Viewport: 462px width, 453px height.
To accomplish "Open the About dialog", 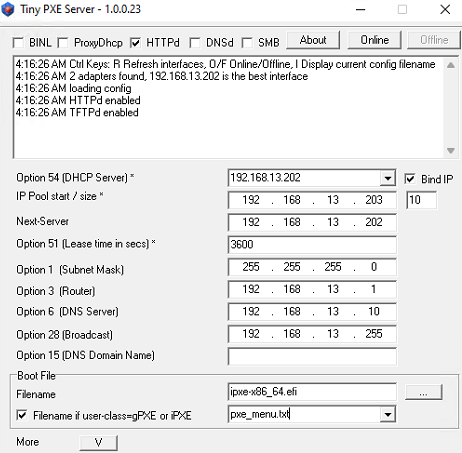I will pyautogui.click(x=313, y=40).
